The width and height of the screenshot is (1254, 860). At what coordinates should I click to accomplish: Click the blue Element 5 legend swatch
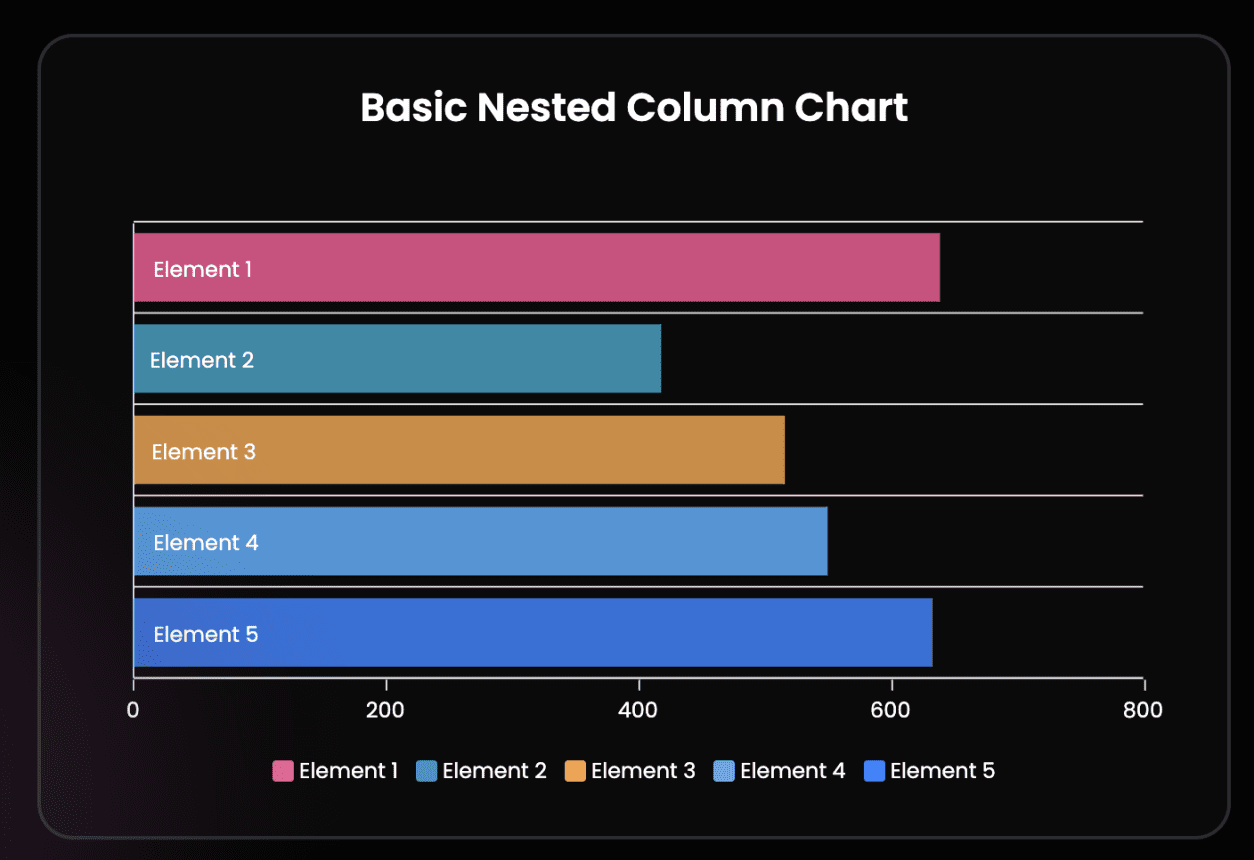click(874, 771)
